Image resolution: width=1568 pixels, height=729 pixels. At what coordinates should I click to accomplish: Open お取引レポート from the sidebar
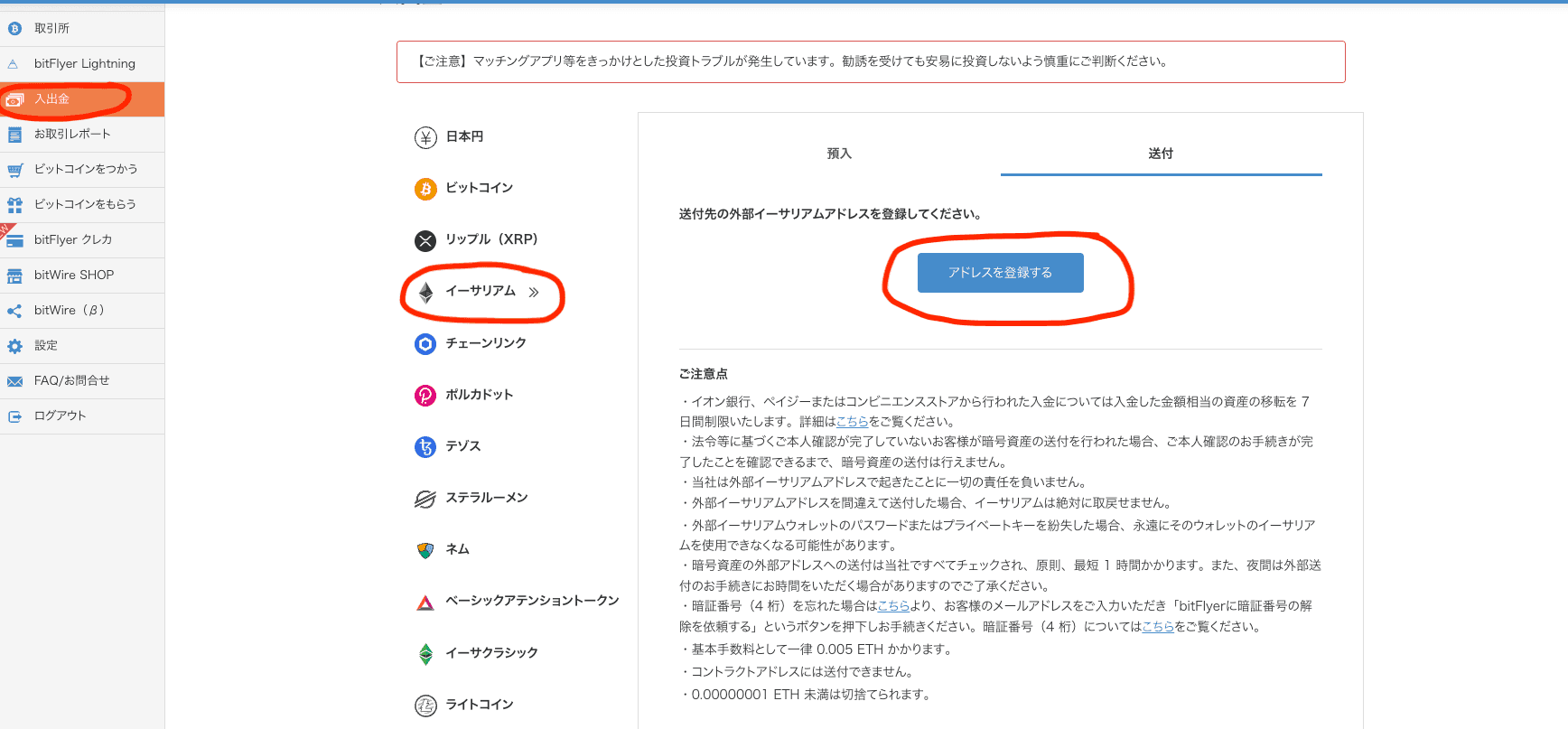(82, 135)
